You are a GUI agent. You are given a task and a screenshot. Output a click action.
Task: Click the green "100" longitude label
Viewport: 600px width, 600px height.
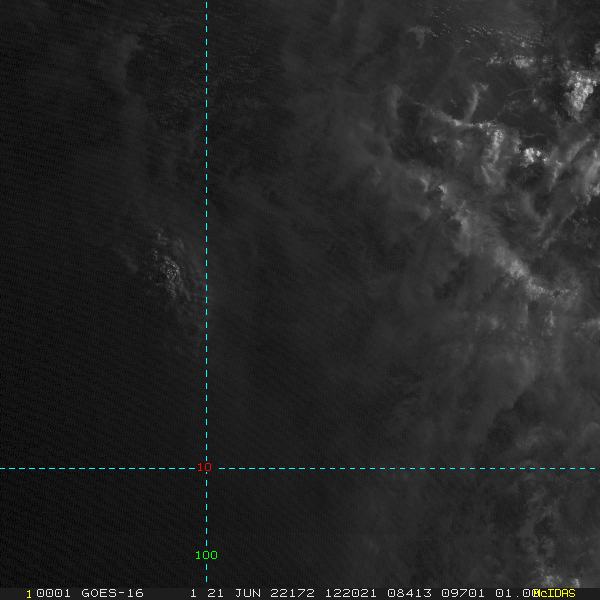click(x=206, y=555)
